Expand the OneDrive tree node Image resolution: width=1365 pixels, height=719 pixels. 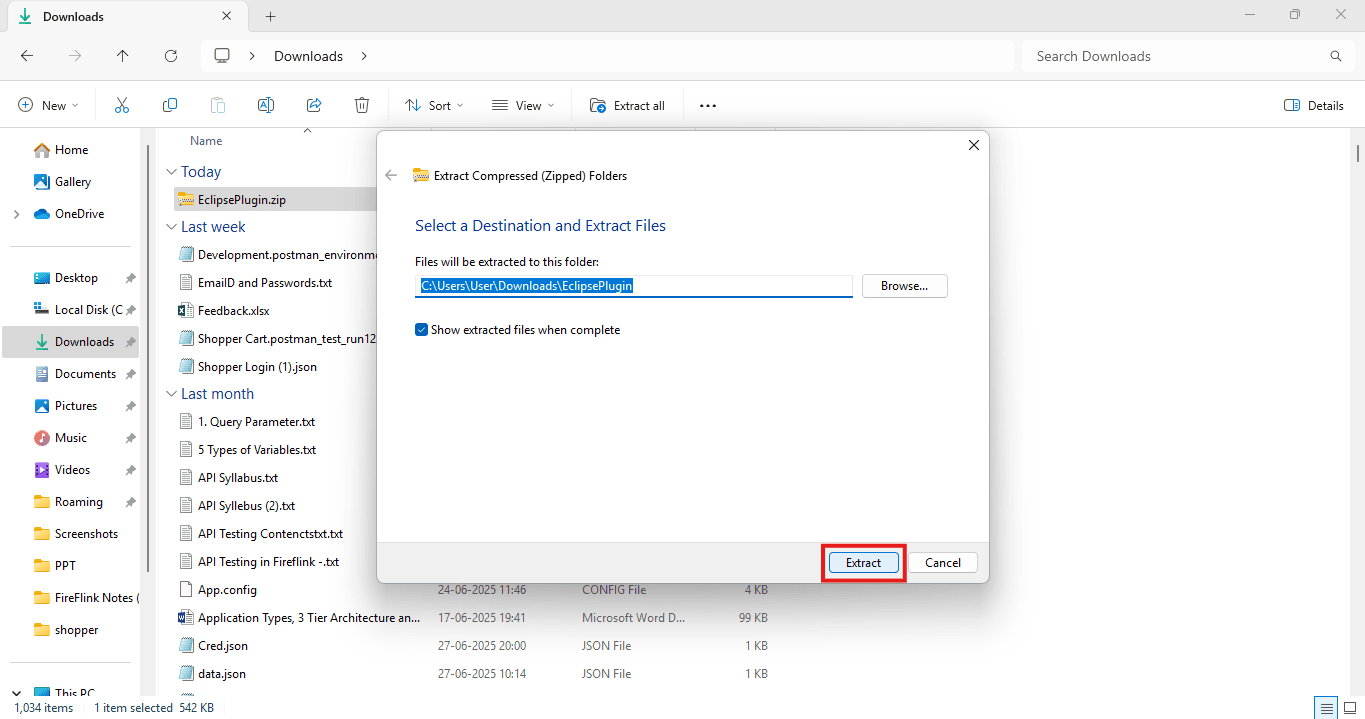[16, 214]
